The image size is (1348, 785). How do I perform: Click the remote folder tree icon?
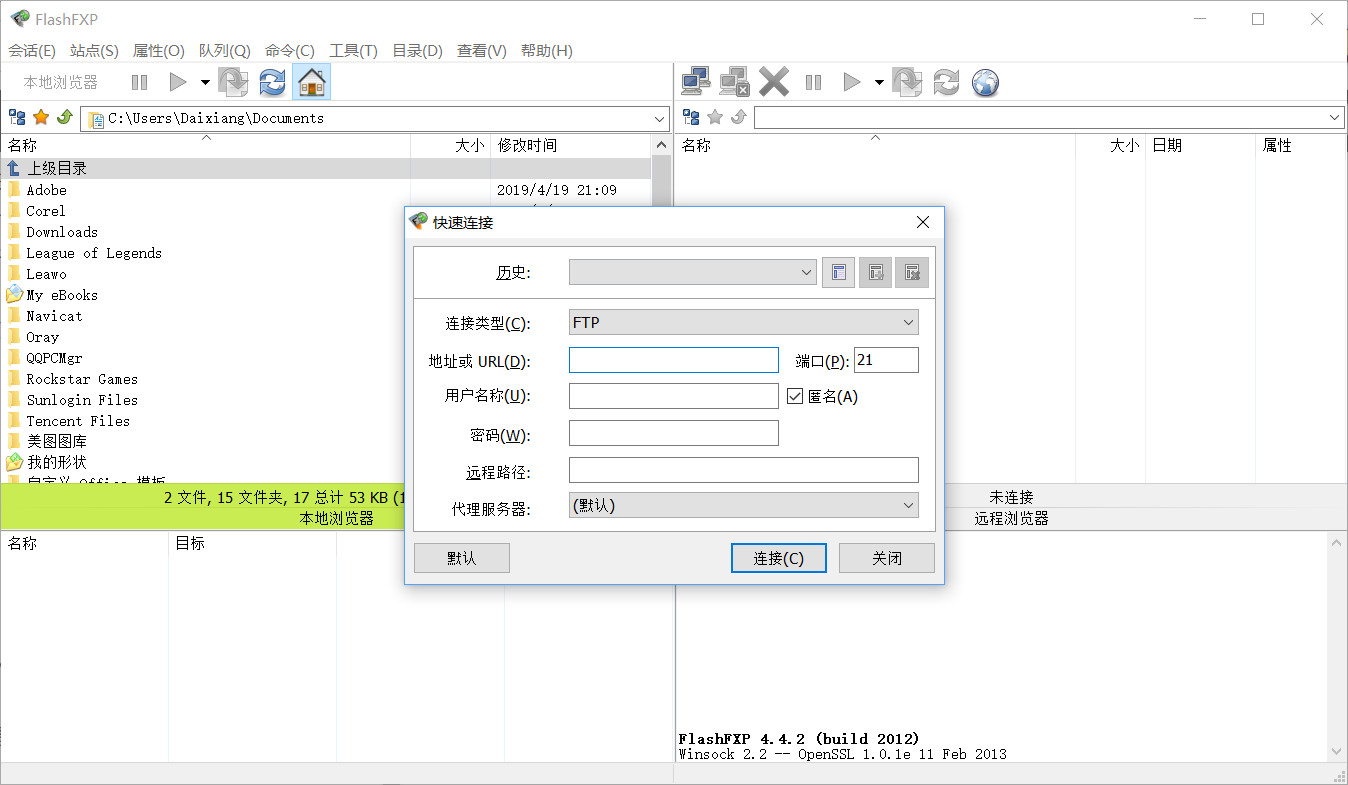(x=691, y=118)
